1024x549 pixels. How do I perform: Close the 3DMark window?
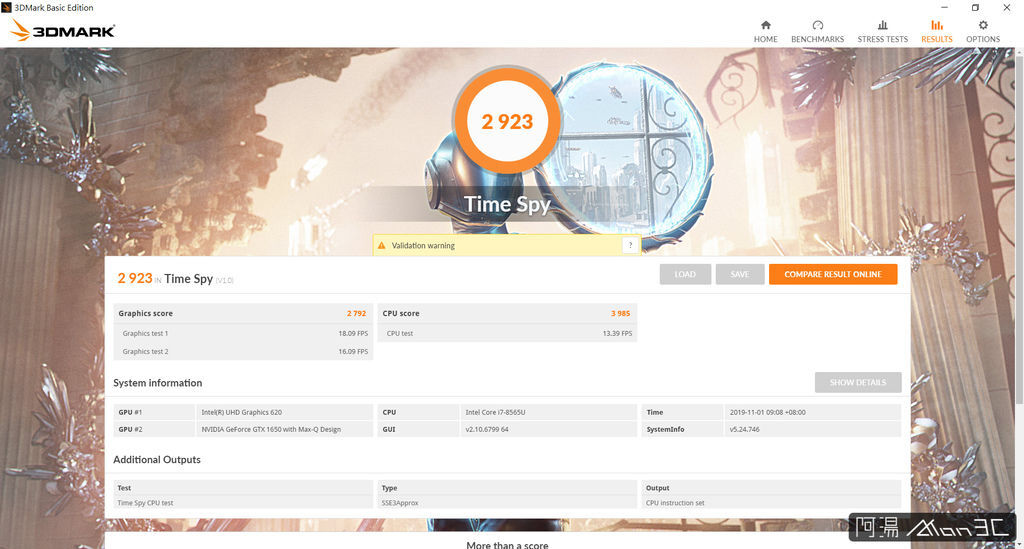pos(1006,7)
